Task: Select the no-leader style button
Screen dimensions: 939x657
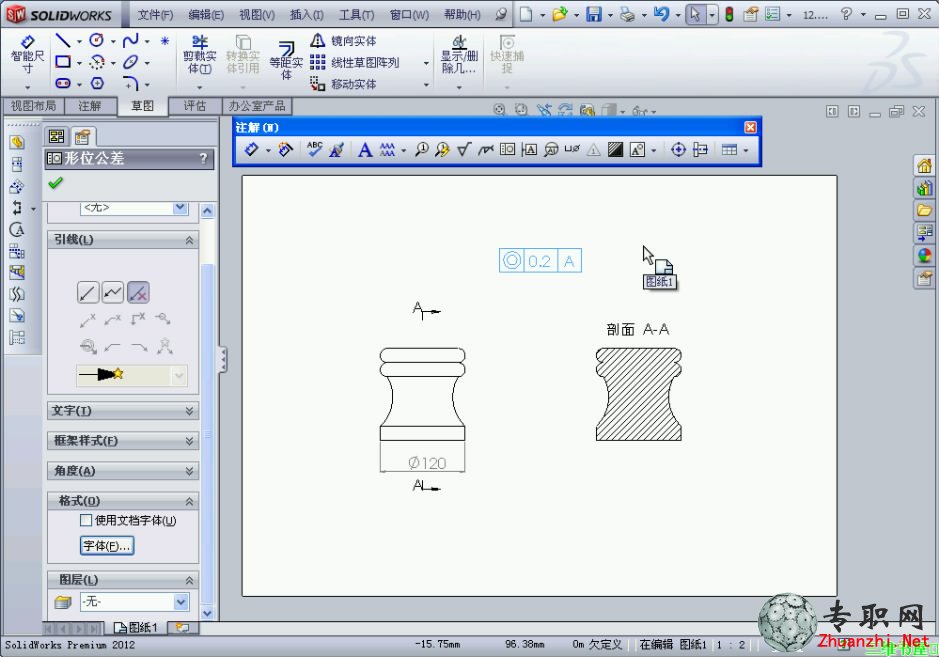Action: click(138, 292)
